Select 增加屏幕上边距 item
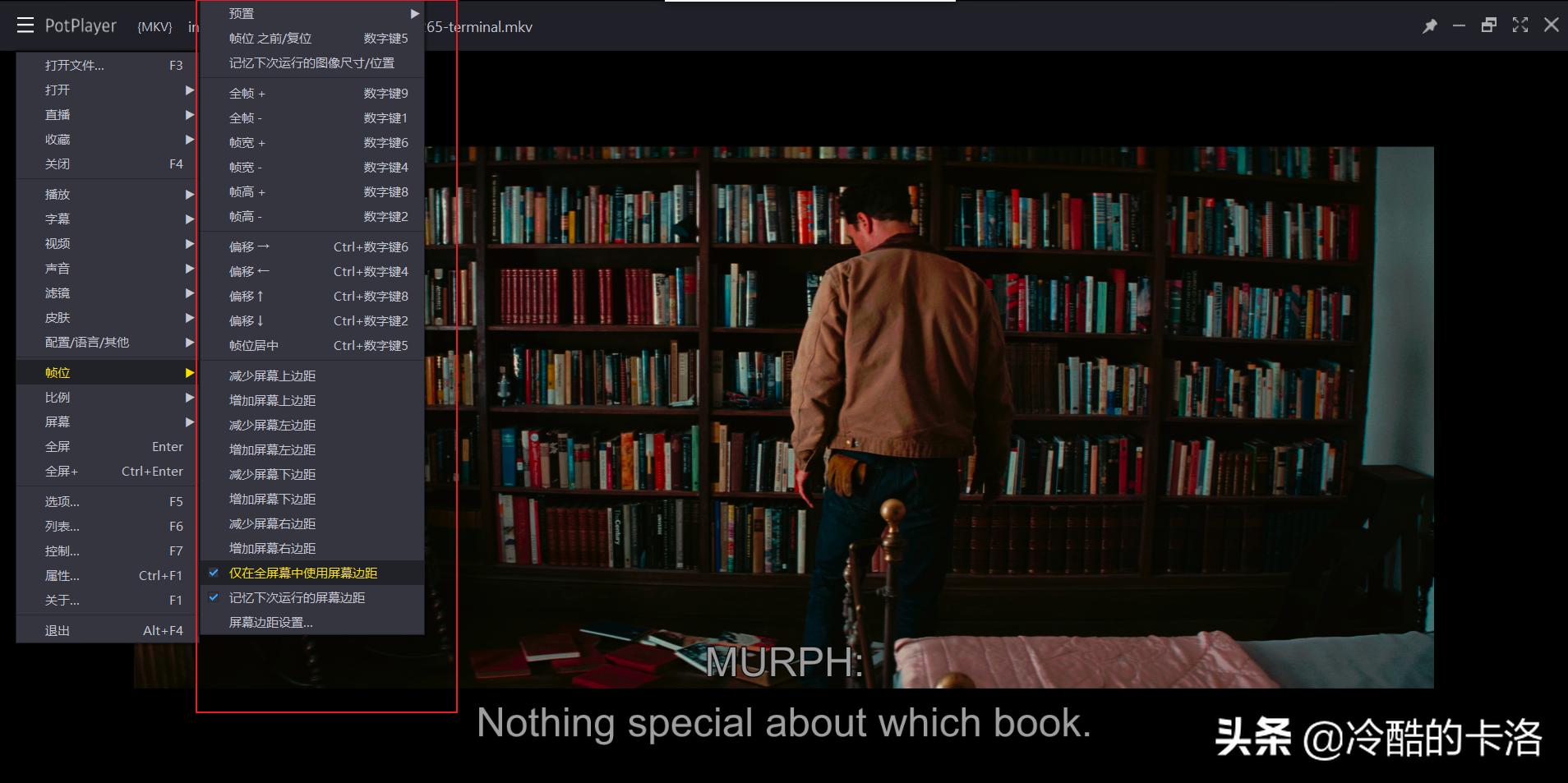The height and width of the screenshot is (783, 1568). (312, 400)
